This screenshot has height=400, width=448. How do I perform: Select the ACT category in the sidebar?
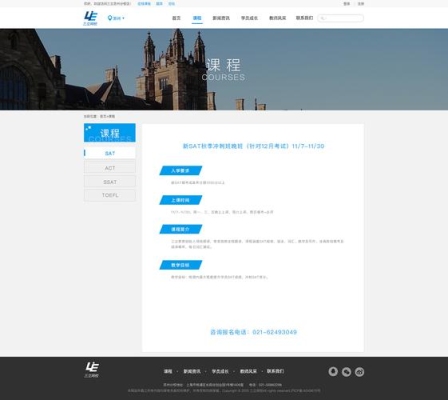click(110, 168)
